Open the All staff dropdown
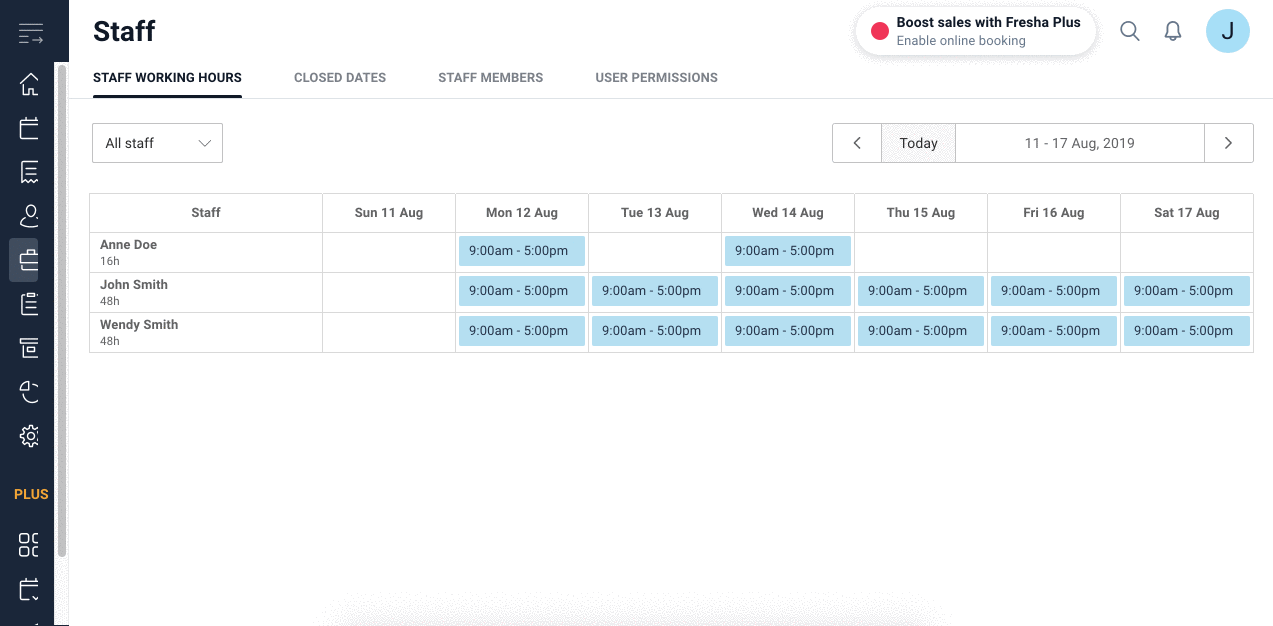Viewport: 1273px width, 626px height. pos(157,143)
